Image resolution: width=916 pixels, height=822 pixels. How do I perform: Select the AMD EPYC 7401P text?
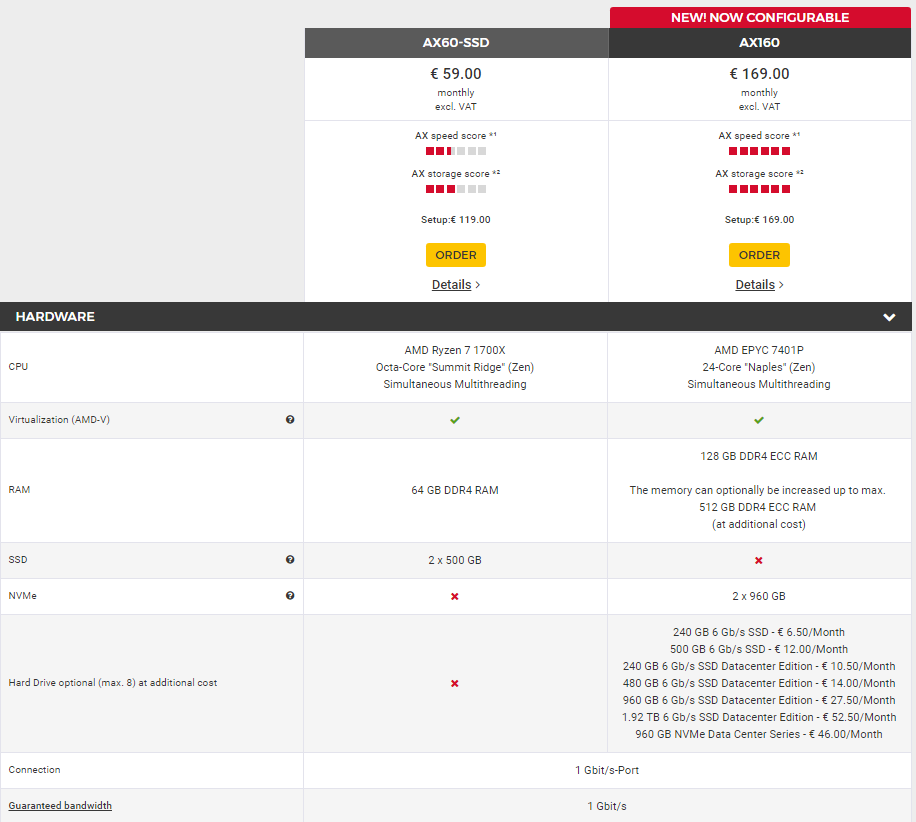pyautogui.click(x=759, y=350)
